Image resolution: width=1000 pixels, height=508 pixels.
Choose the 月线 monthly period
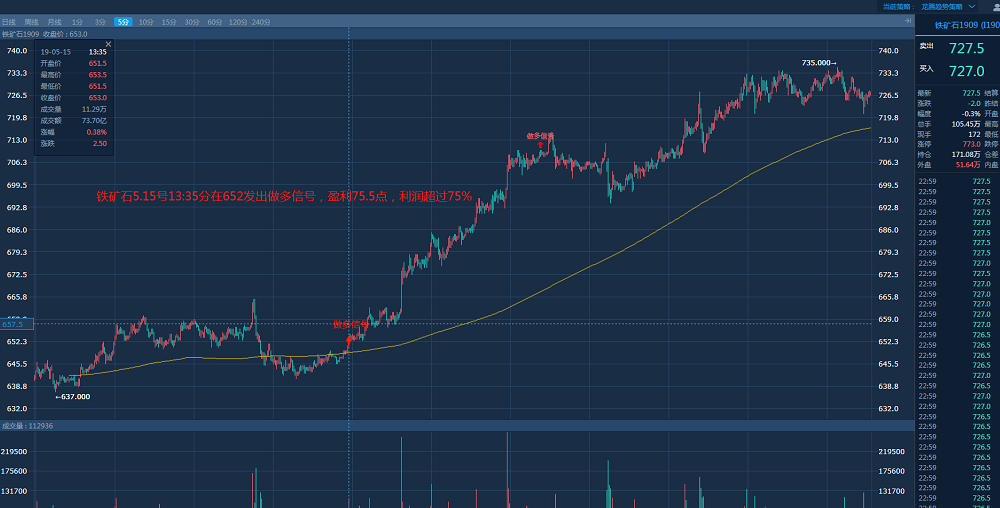tap(54, 21)
